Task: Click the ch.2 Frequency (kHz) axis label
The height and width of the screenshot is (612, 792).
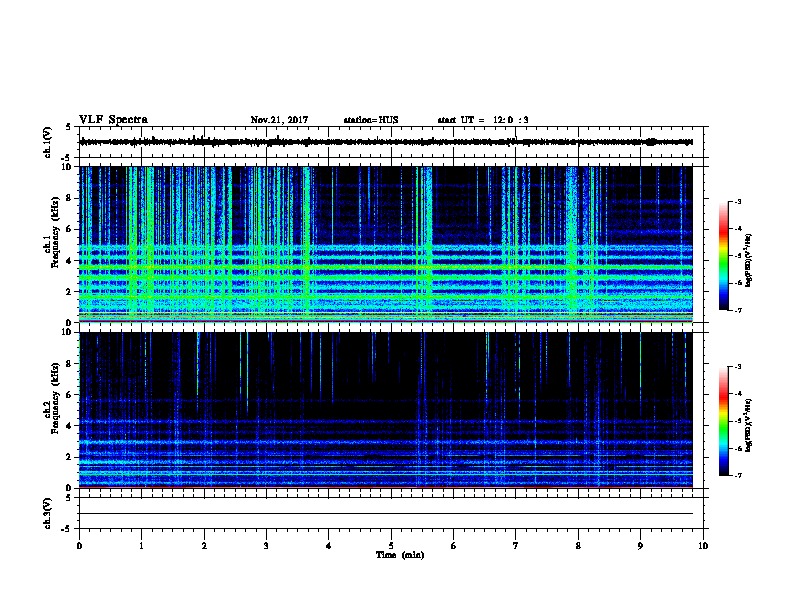Action: point(51,397)
